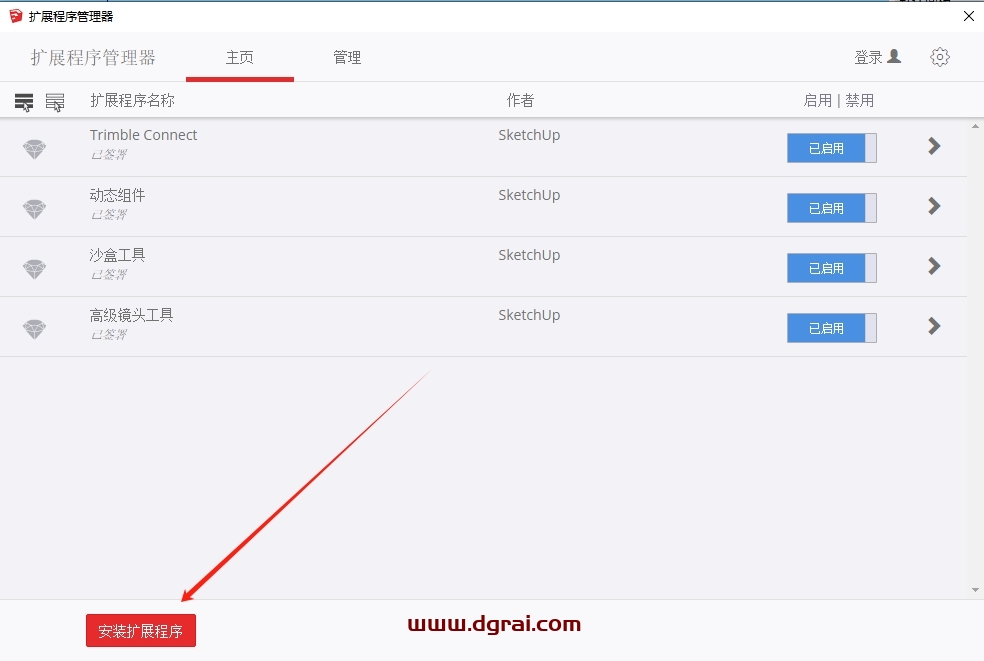The width and height of the screenshot is (984, 661).
Task: Toggle the 已启用 switch for Trimble Connect
Action: 832,148
